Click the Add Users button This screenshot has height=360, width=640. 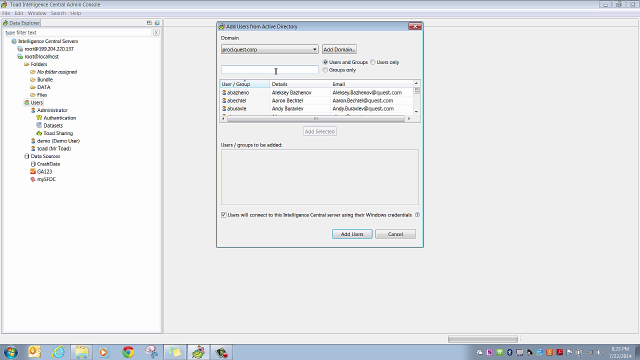click(x=352, y=234)
